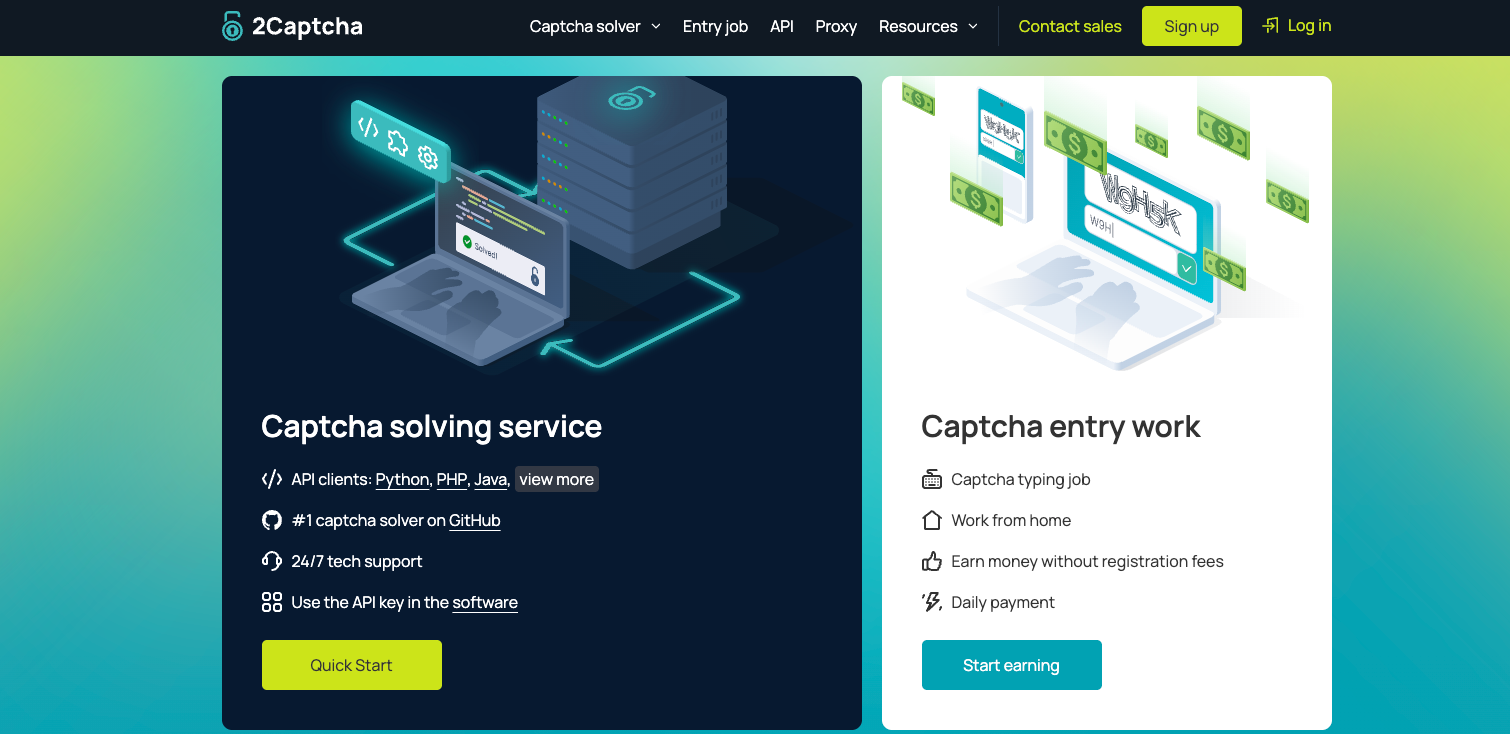
Task: Click the Sign up button
Action: 1191,27
